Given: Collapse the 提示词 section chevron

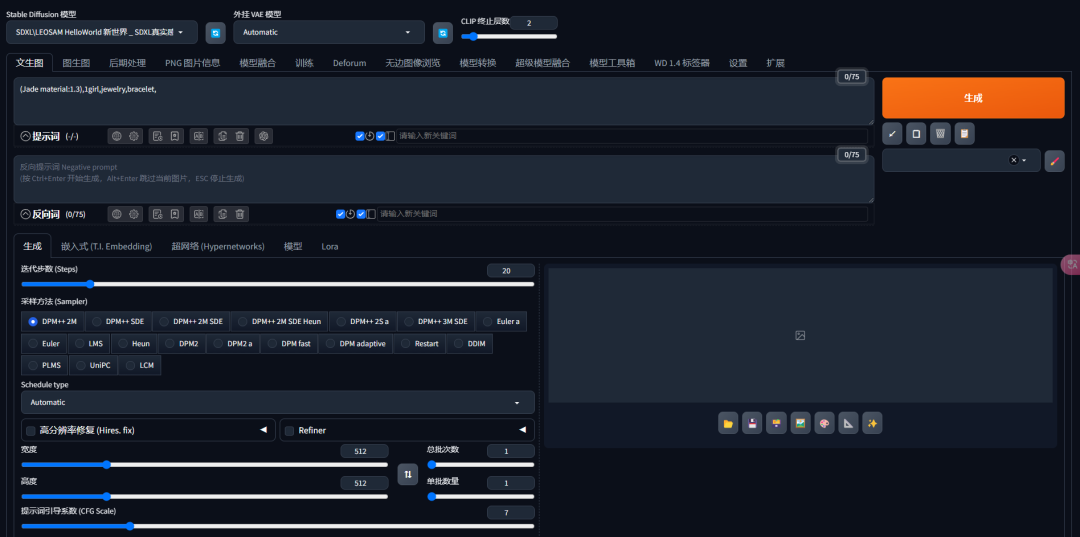Looking at the screenshot, I should click(25, 136).
